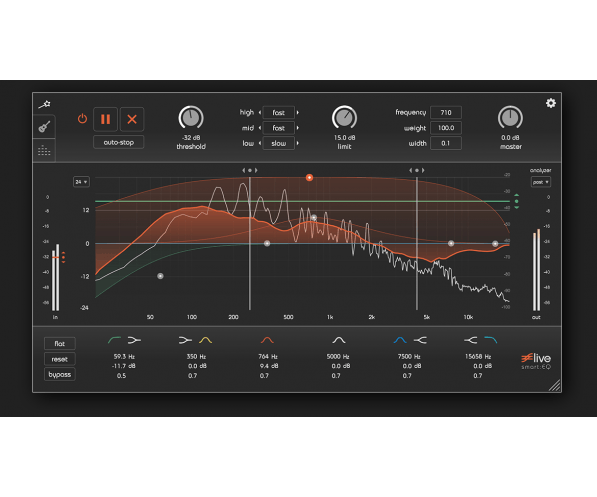Open the dotted grid panel icon
The width and height of the screenshot is (597, 497).
coord(44,150)
